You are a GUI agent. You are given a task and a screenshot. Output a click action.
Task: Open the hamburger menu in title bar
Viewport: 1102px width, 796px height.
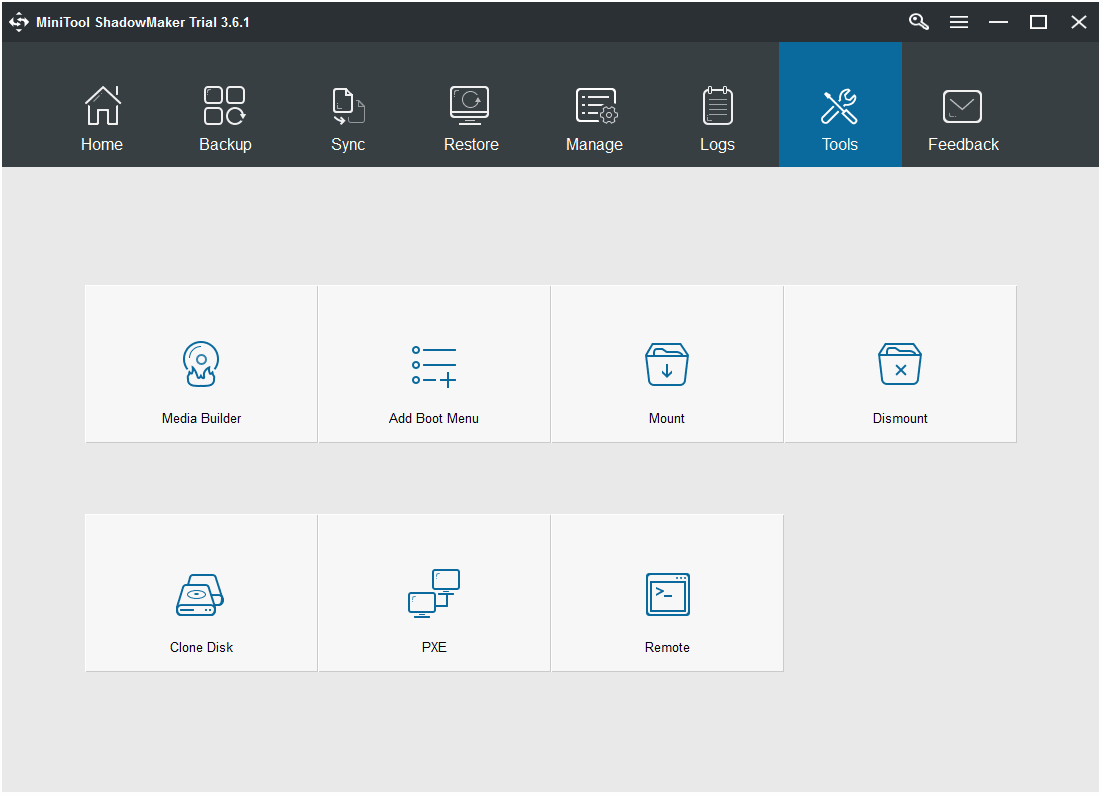(959, 21)
